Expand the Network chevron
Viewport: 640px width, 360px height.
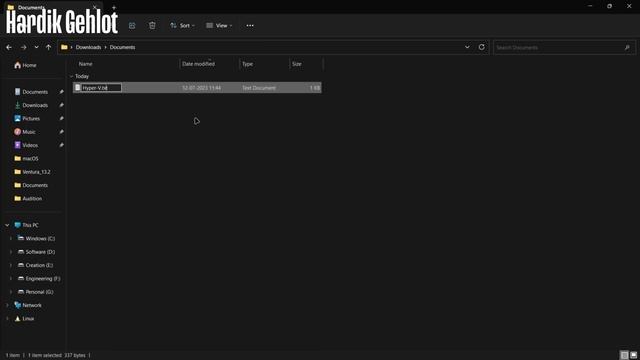click(x=7, y=305)
